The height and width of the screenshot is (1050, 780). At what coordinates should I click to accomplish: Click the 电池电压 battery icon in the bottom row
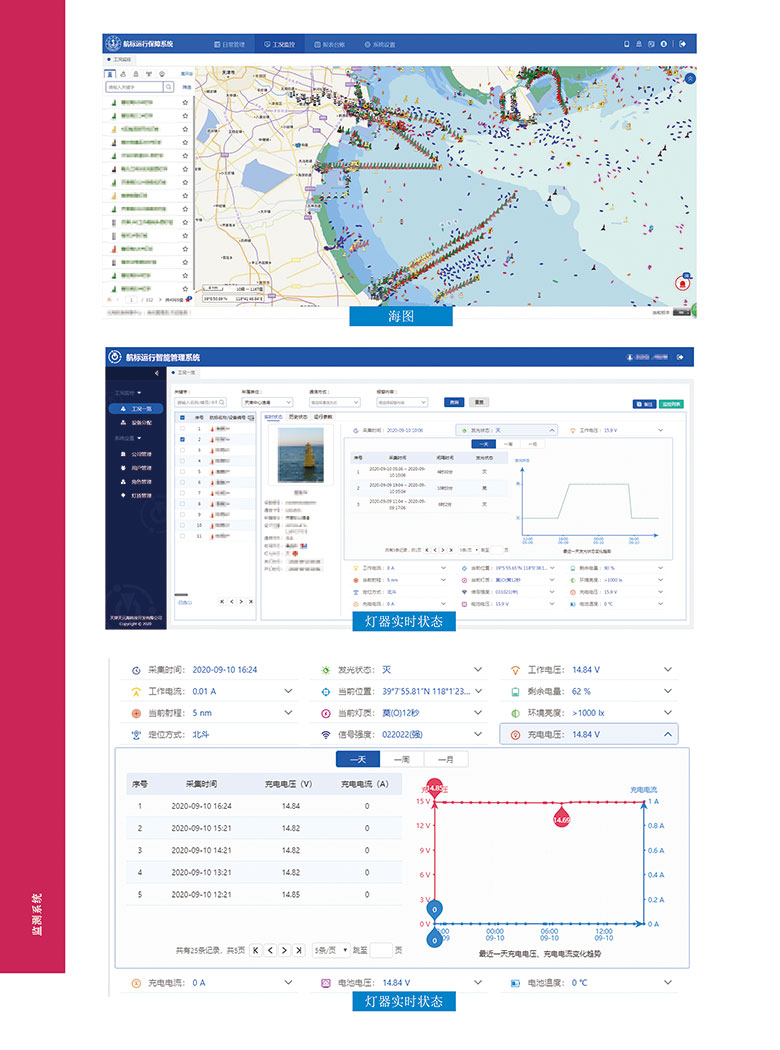325,983
